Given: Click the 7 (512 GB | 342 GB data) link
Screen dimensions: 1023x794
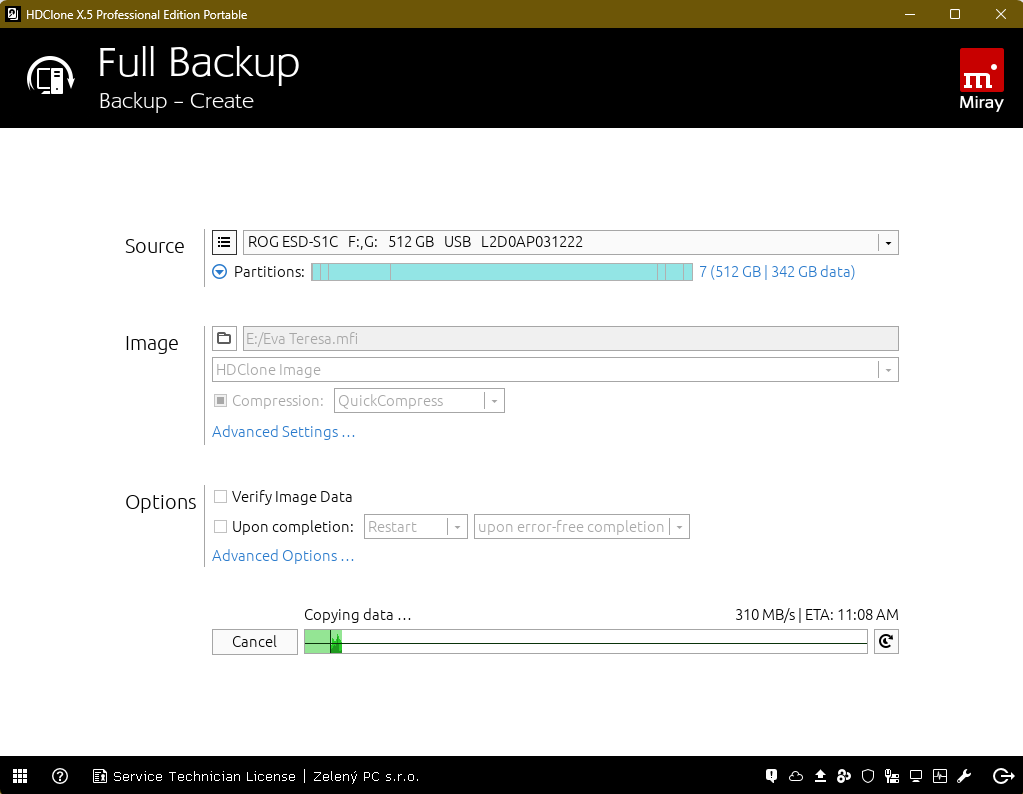Looking at the screenshot, I should 776,272.
